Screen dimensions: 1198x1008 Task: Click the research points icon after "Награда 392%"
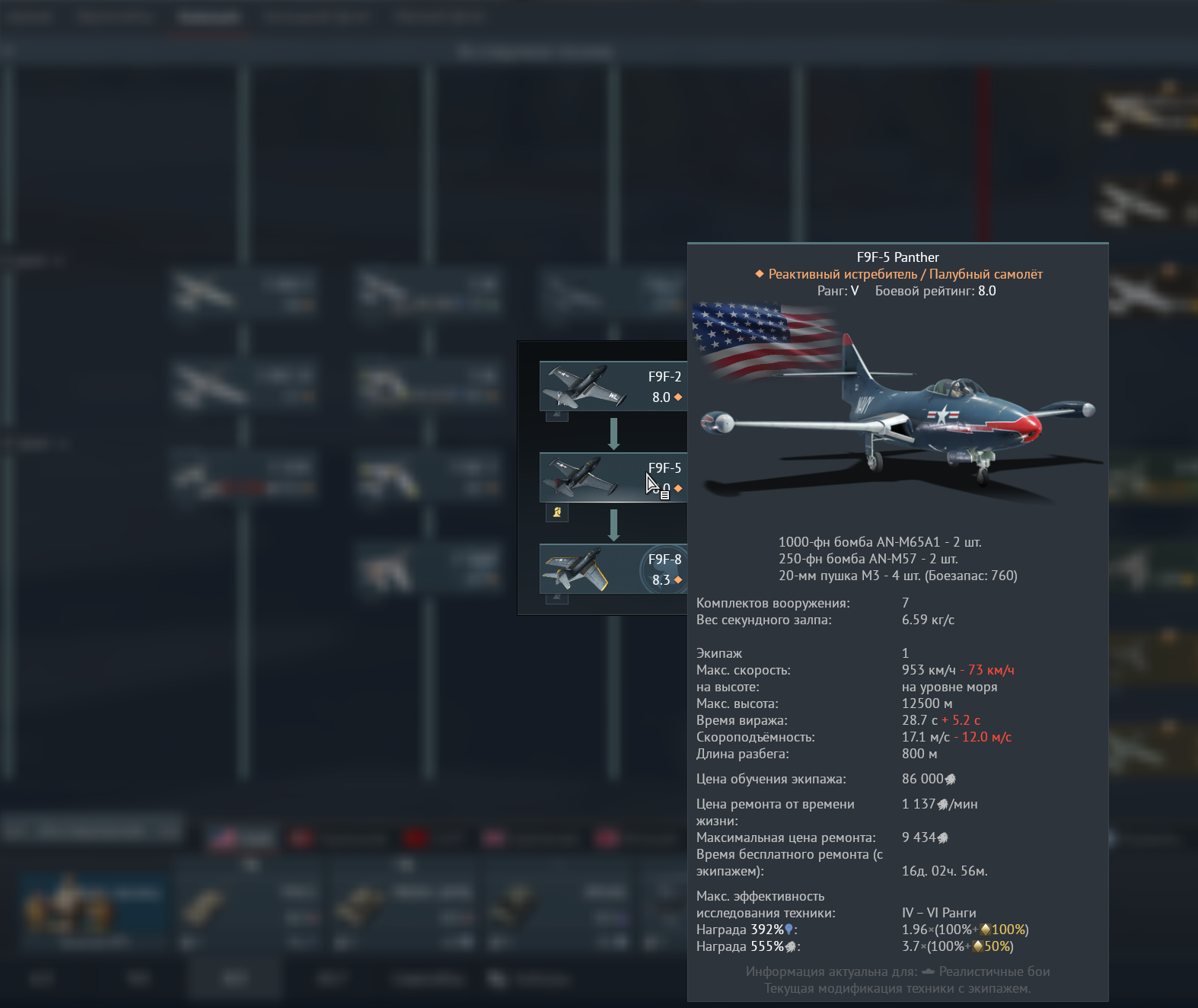coord(789,930)
